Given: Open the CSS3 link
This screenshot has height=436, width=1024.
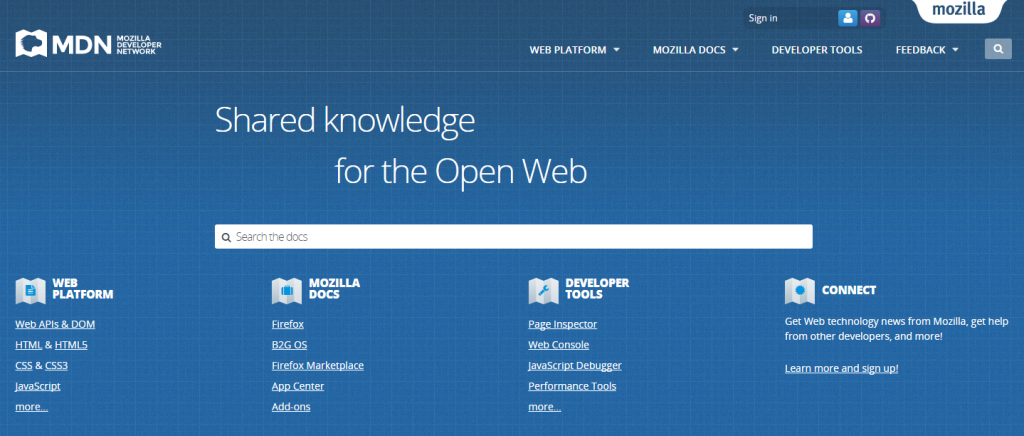Looking at the screenshot, I should click(x=56, y=366).
